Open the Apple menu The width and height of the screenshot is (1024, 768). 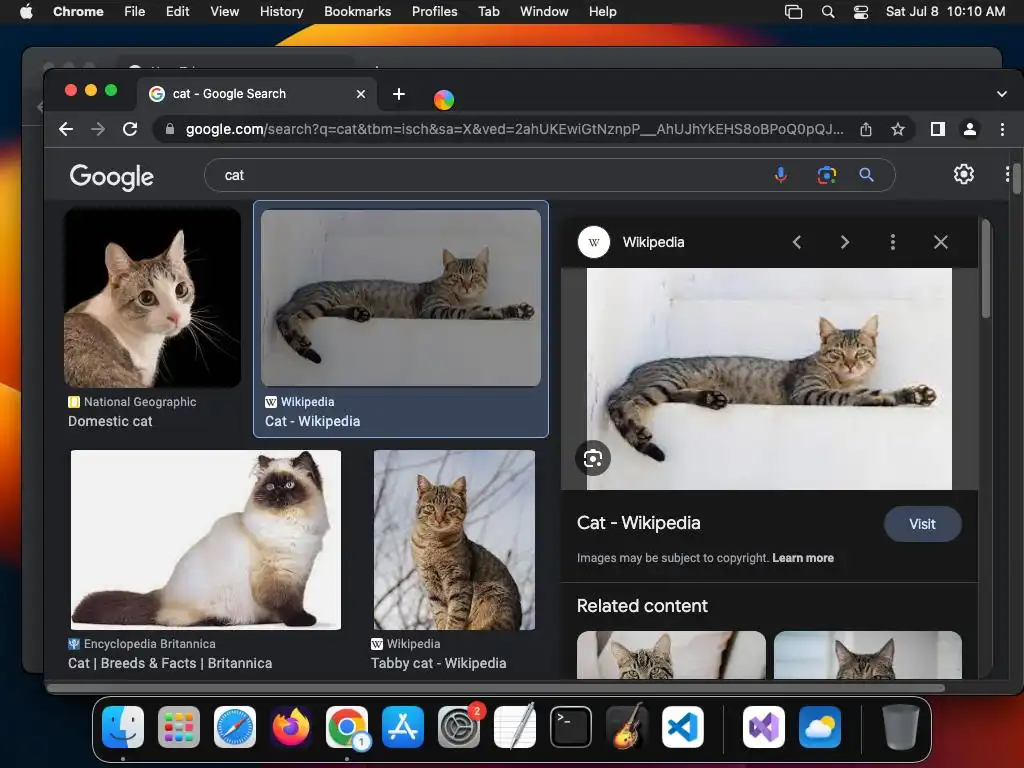click(26, 12)
